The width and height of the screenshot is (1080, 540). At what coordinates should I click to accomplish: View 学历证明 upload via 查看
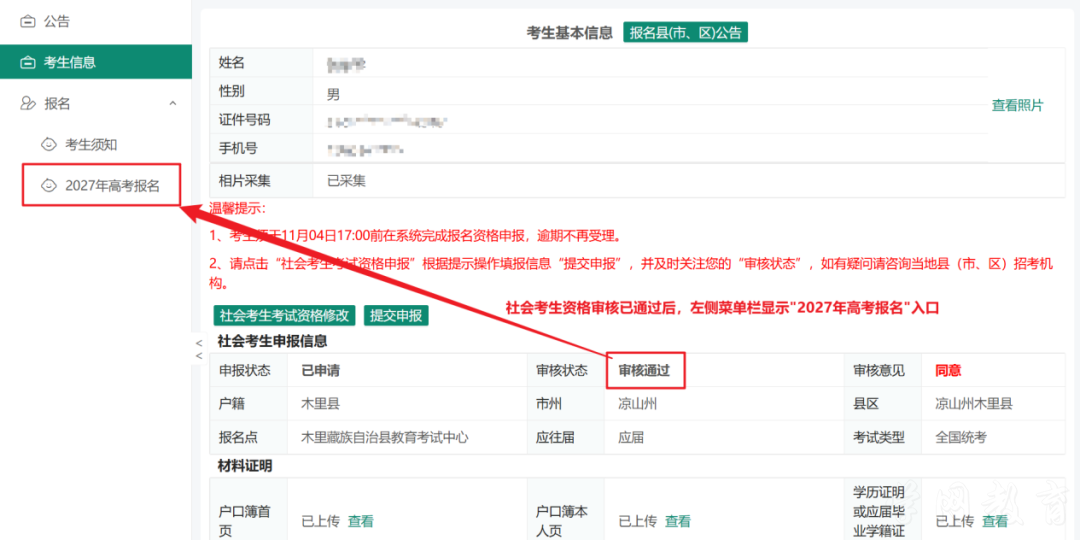point(995,521)
